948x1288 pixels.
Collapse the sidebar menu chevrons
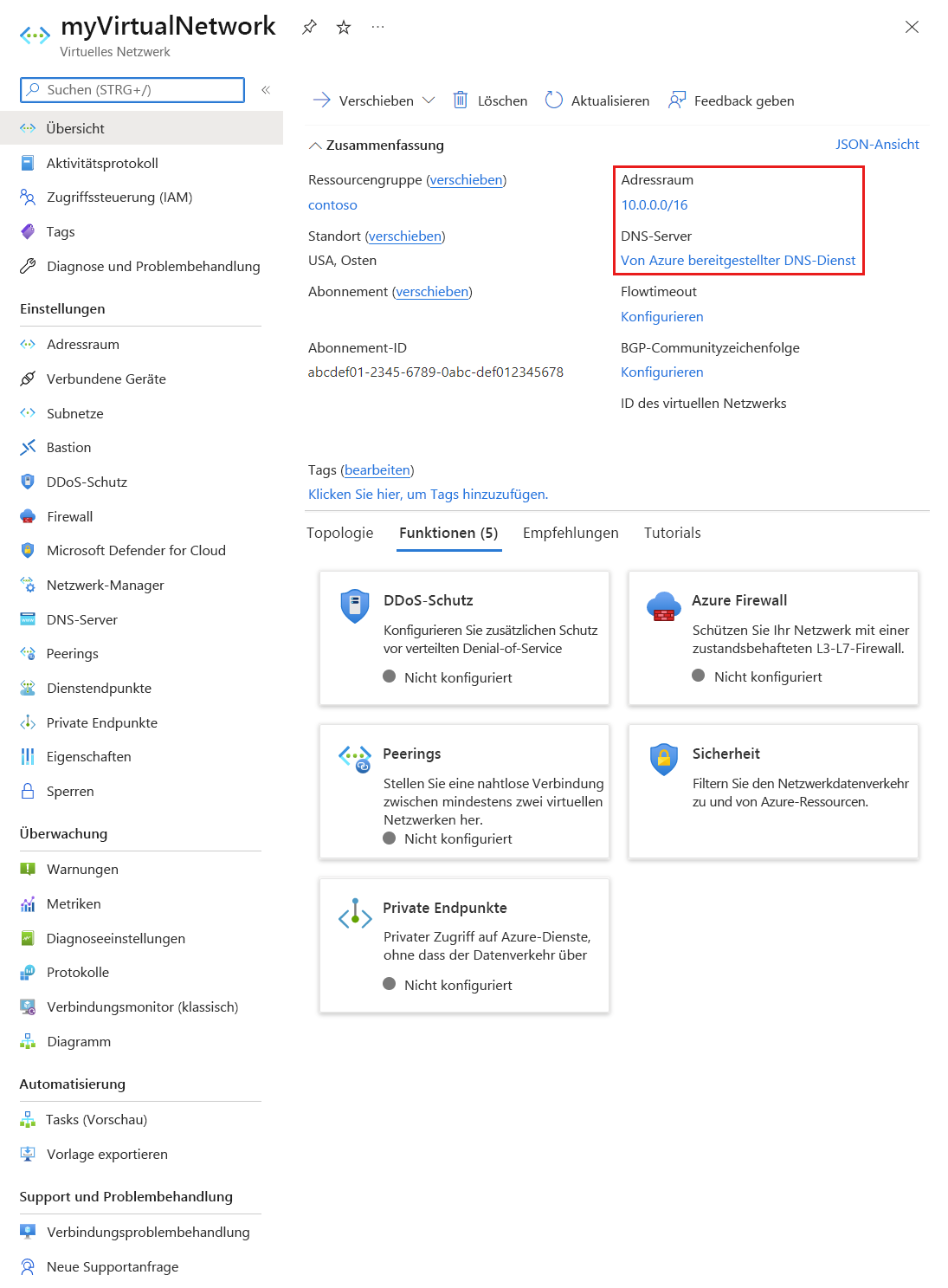tap(266, 90)
